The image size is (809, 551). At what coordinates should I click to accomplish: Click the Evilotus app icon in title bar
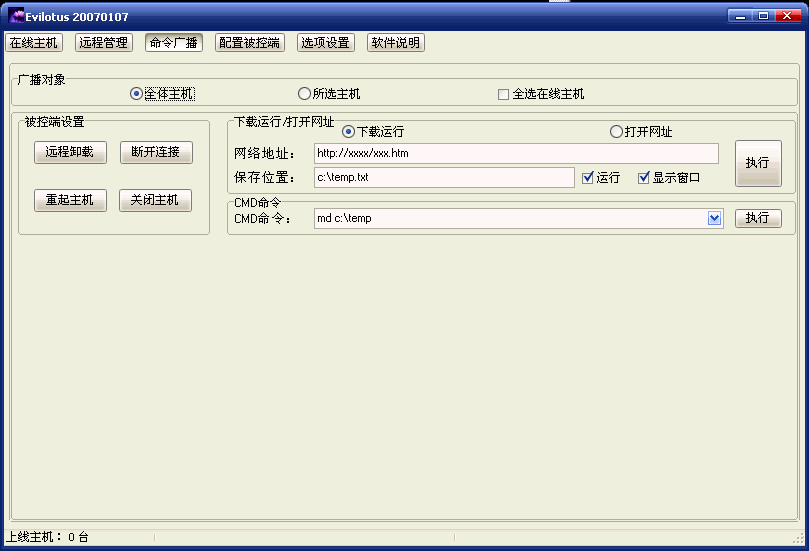16,16
